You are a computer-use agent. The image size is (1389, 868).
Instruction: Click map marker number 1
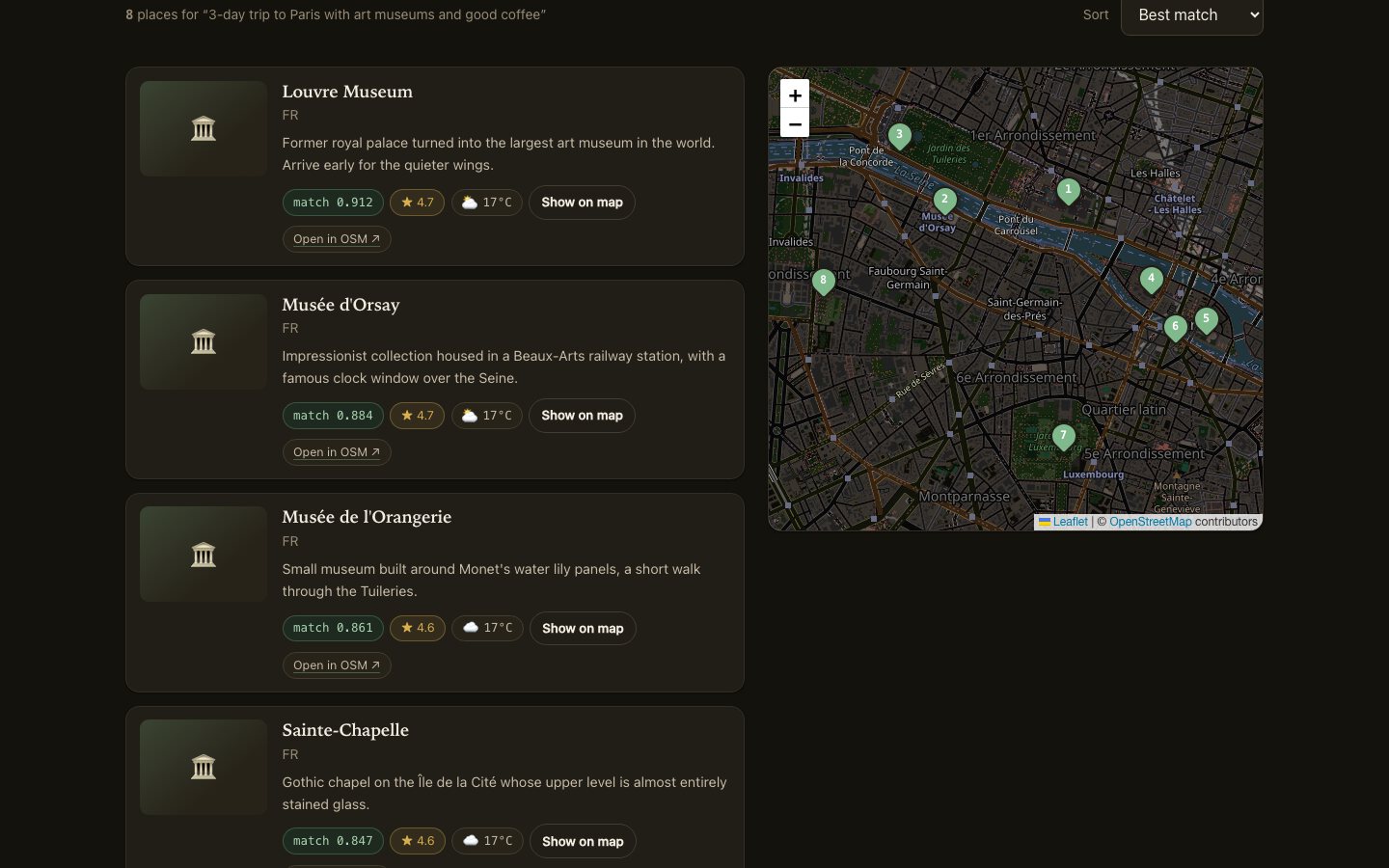(x=1068, y=192)
